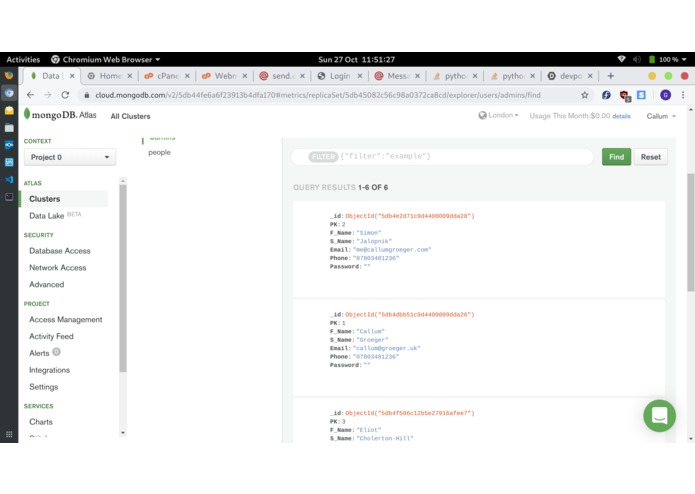The width and height of the screenshot is (695, 494).
Task: Click the Wi-Fi status icon
Action: pyautogui.click(x=621, y=59)
